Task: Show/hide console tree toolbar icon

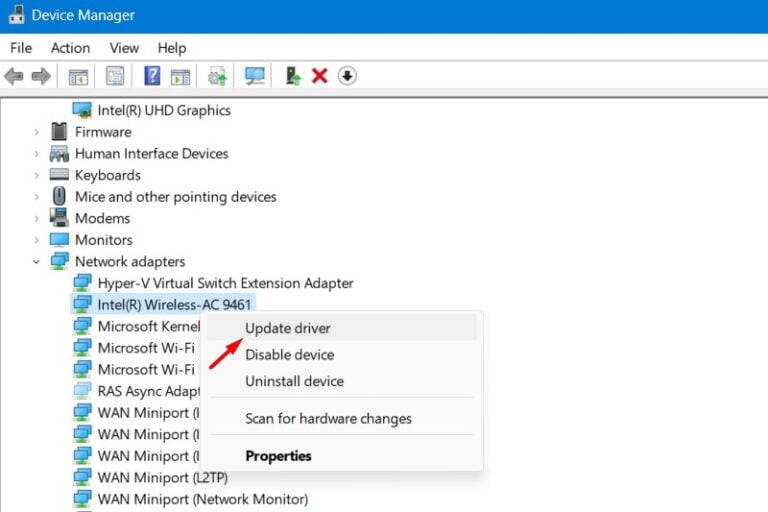Action: point(78,76)
